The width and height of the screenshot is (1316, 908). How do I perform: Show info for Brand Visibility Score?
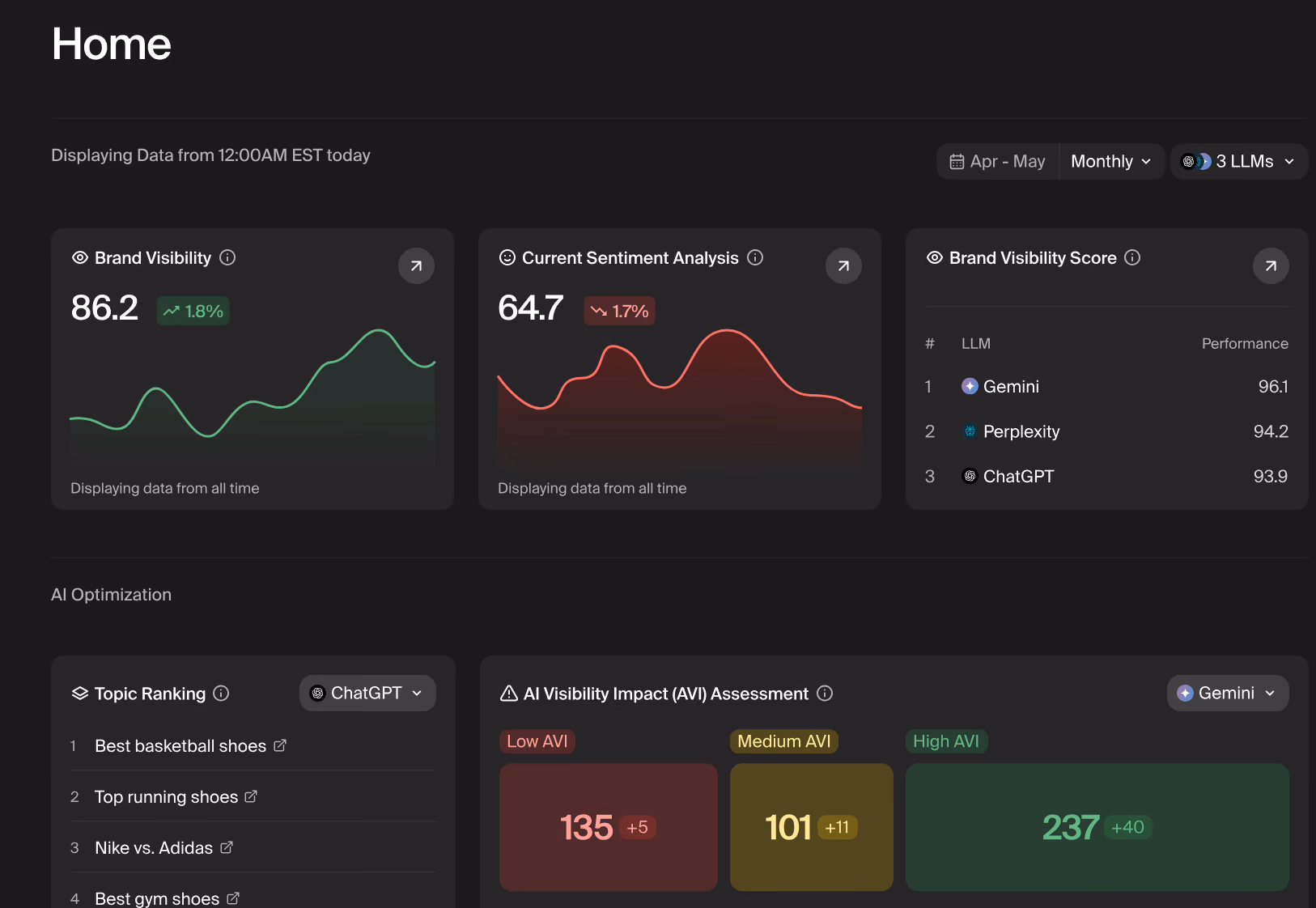1132,257
